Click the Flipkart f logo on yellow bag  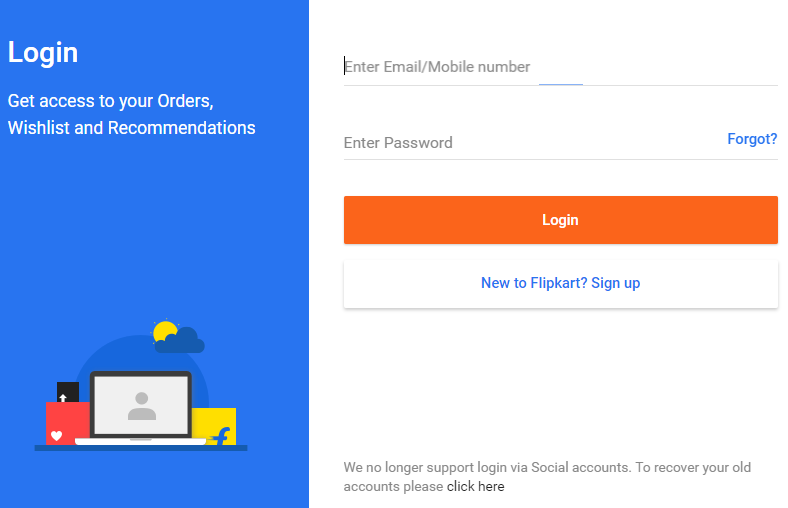222,436
